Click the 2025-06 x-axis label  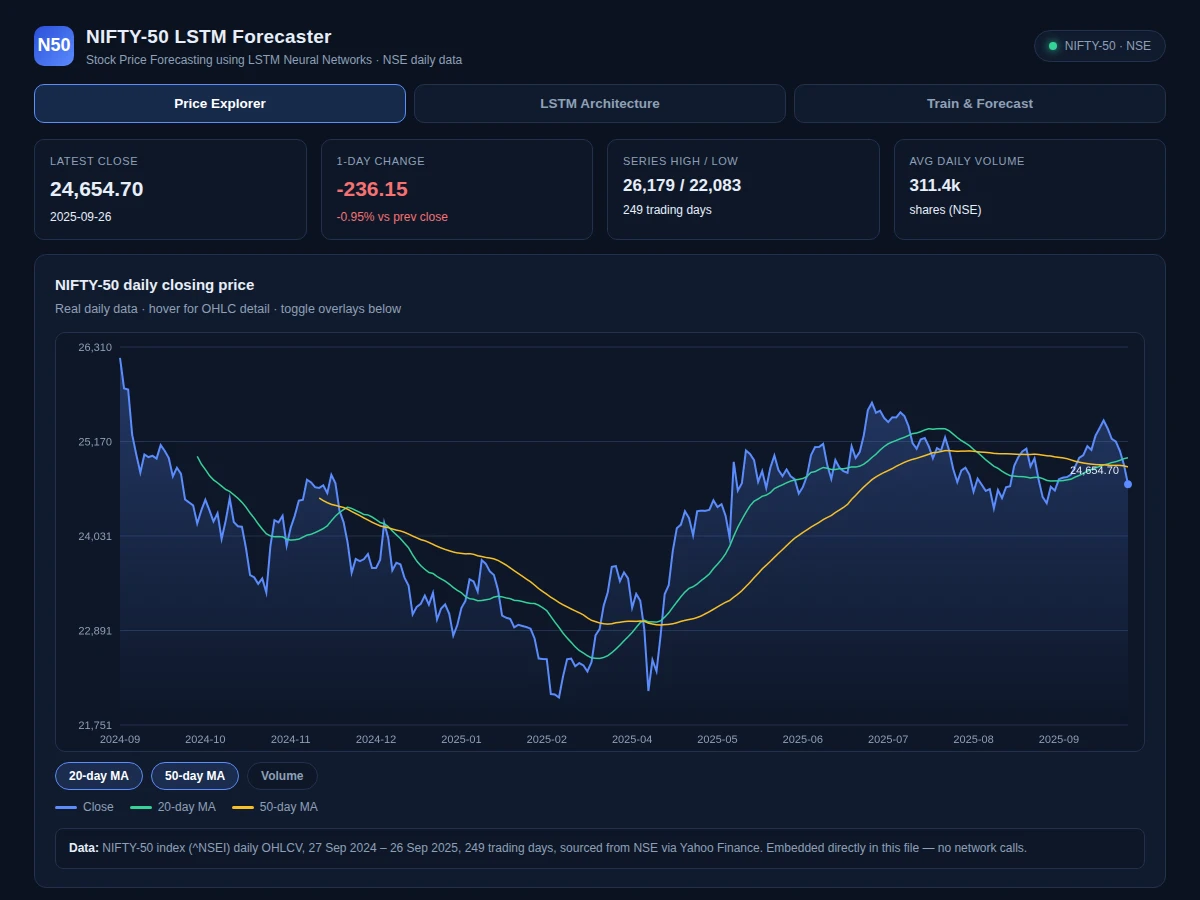click(803, 739)
